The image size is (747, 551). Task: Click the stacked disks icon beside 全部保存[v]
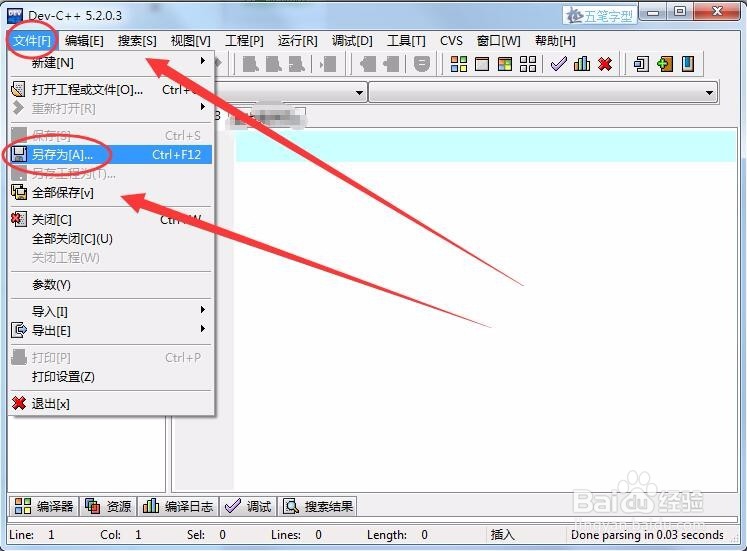tap(19, 192)
